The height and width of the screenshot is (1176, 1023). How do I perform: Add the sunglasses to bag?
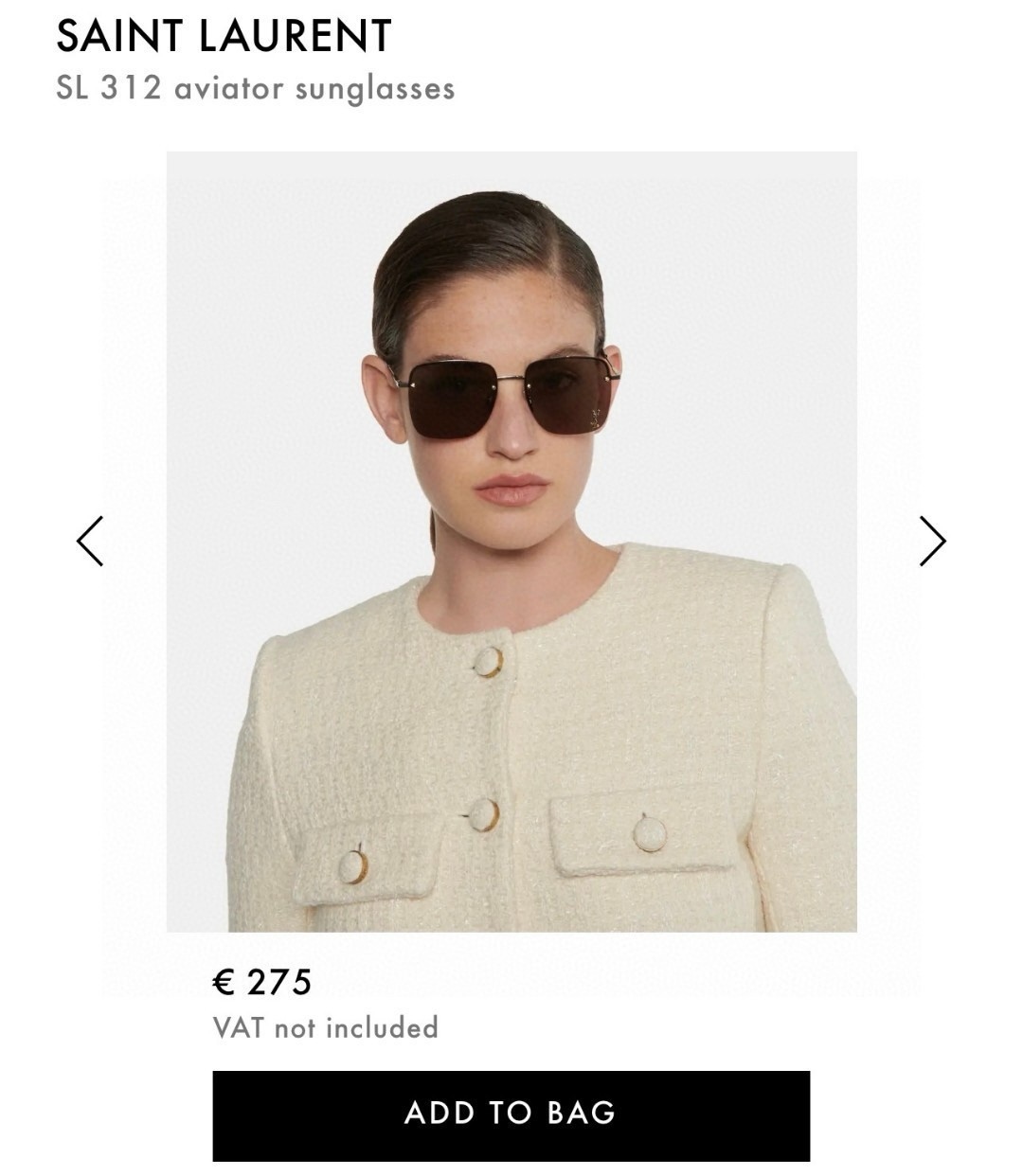tap(511, 1115)
